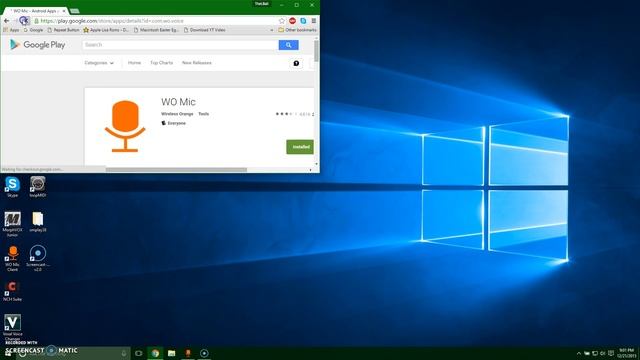Open the Action Center notification icon

[x=611, y=353]
